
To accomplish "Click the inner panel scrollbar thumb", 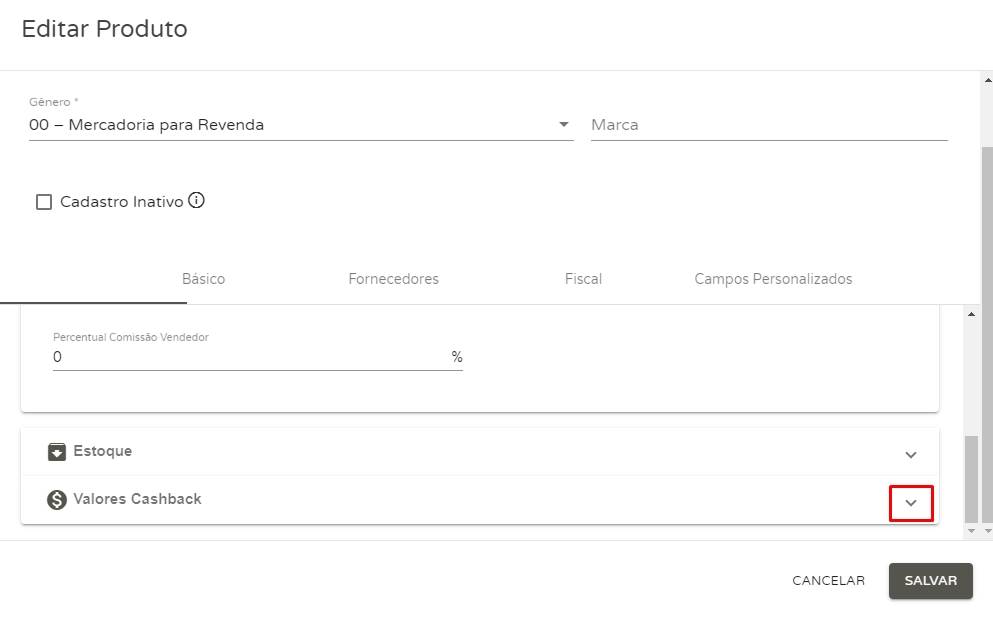I will click(x=971, y=478).
